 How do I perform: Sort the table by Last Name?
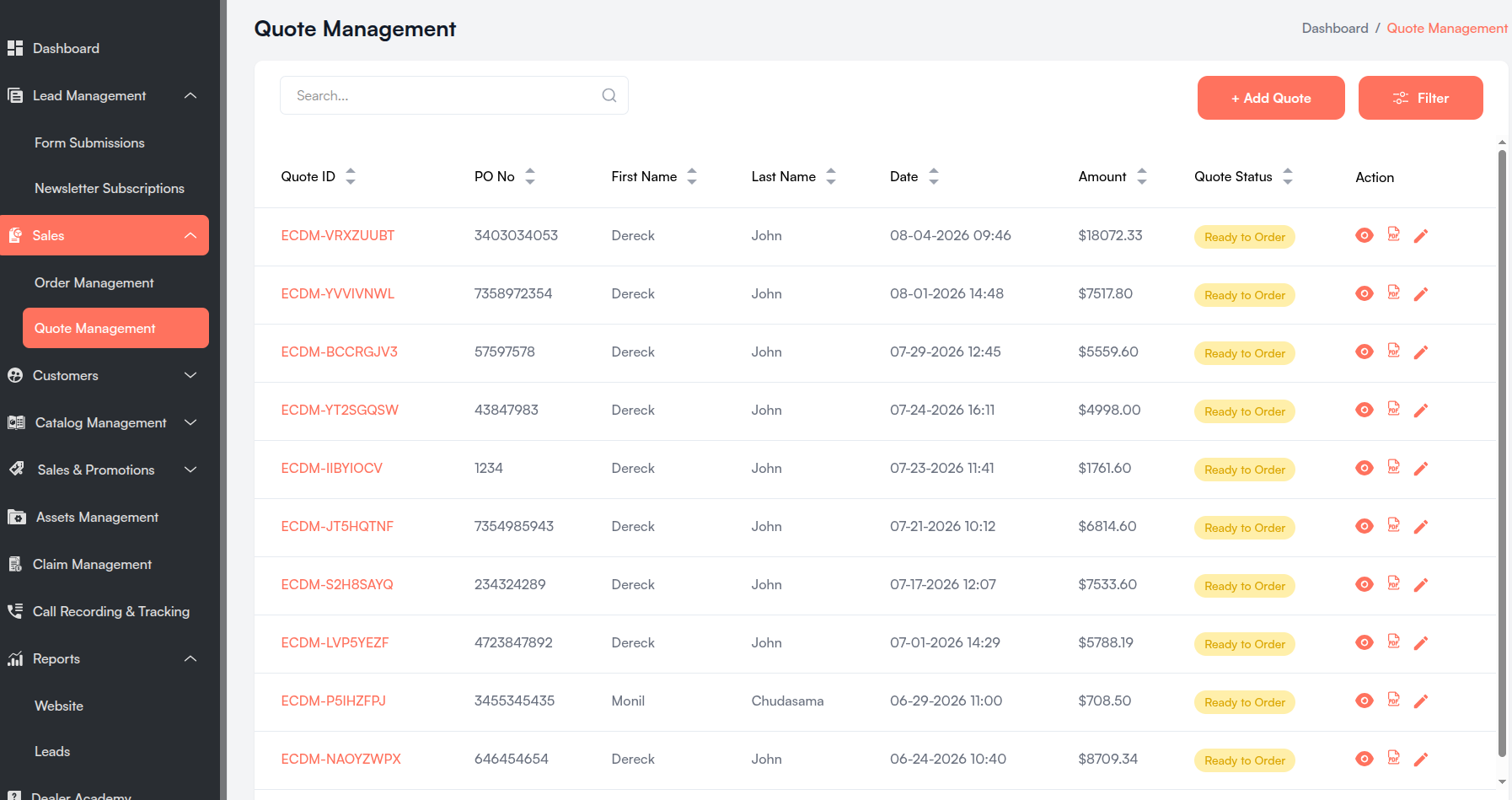(831, 176)
